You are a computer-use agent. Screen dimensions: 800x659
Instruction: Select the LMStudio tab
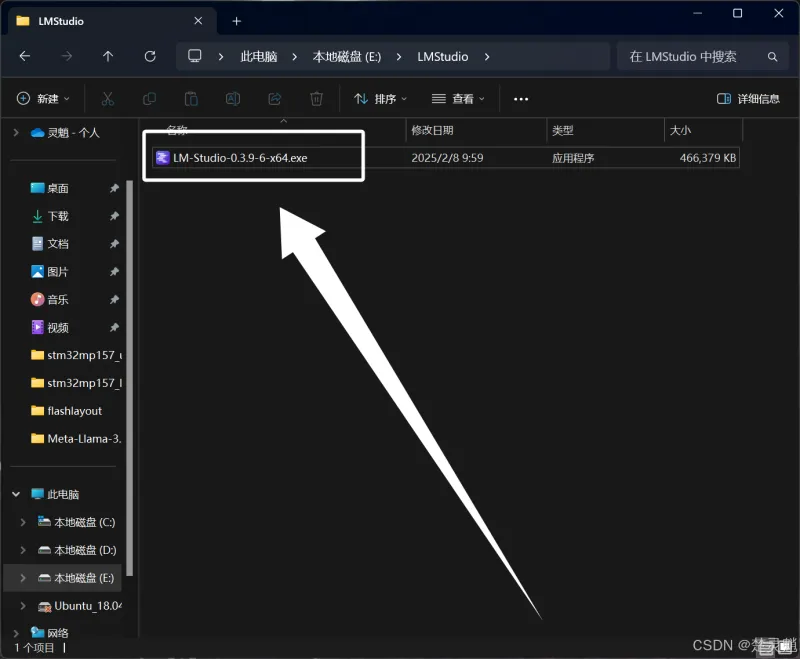100,21
